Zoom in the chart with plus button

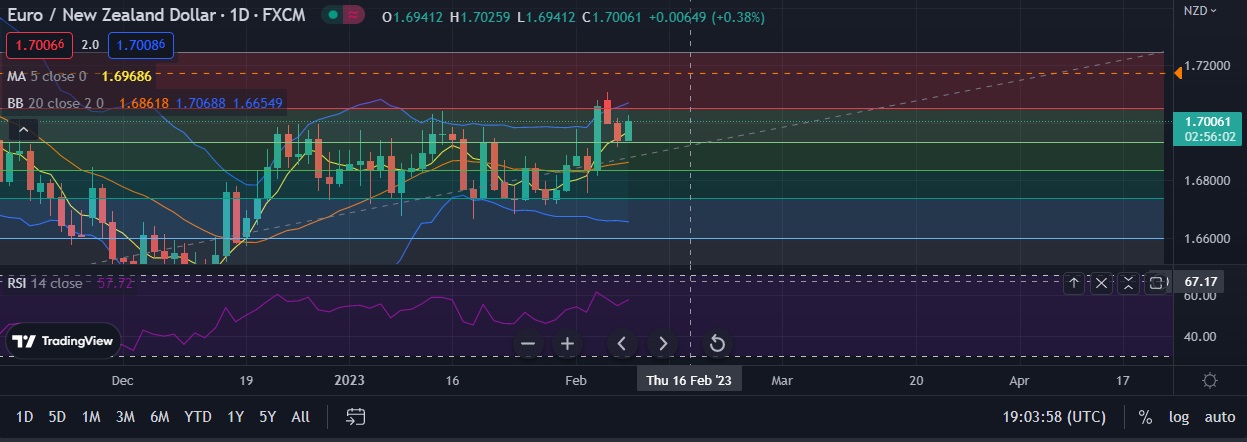[567, 344]
